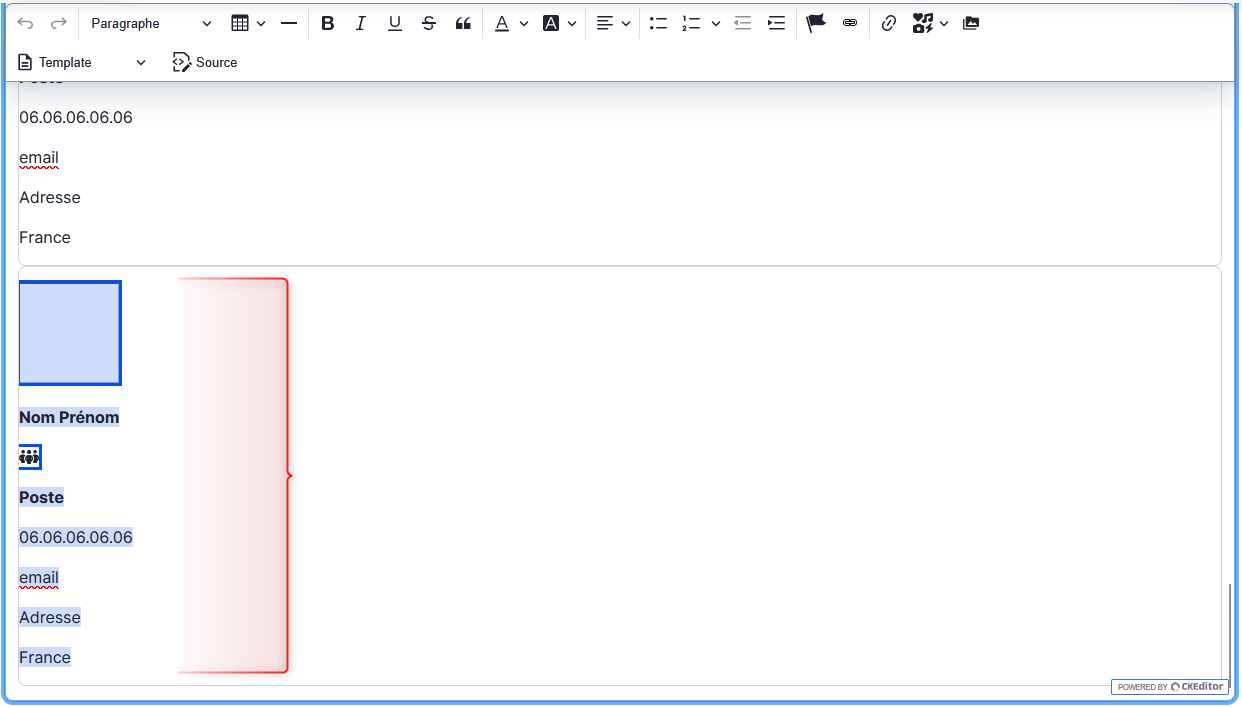Screen dimensions: 1242x707
Task: Toggle bold formatting
Action: click(x=327, y=23)
